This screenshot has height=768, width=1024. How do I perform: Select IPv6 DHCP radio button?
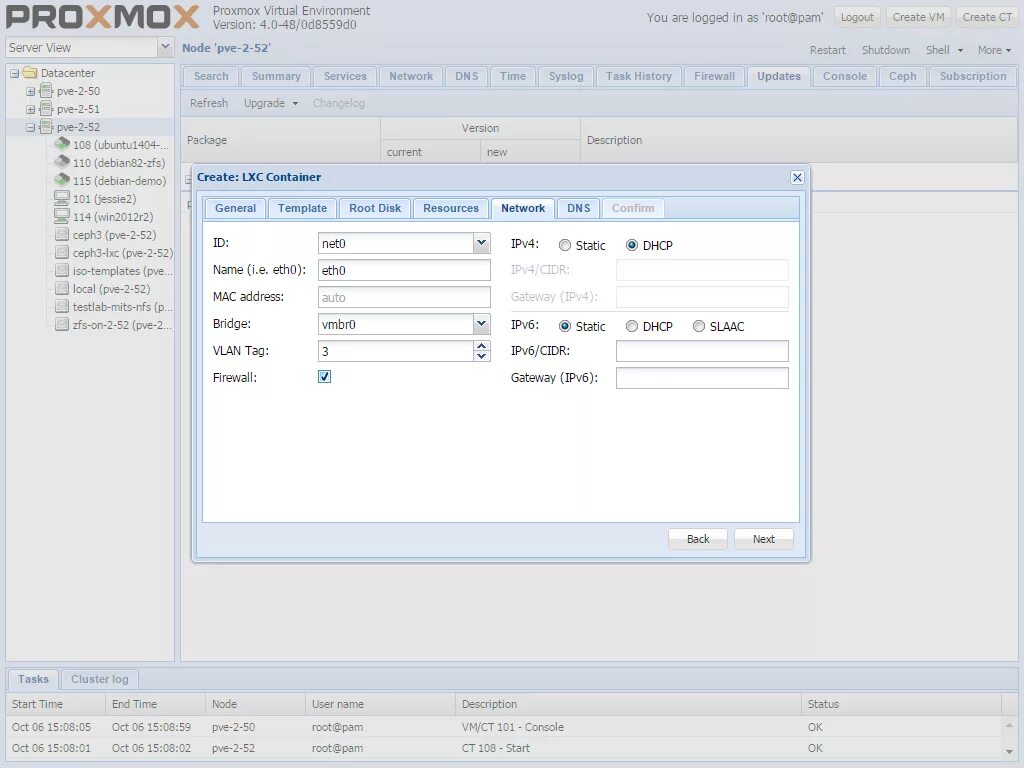pyautogui.click(x=632, y=326)
